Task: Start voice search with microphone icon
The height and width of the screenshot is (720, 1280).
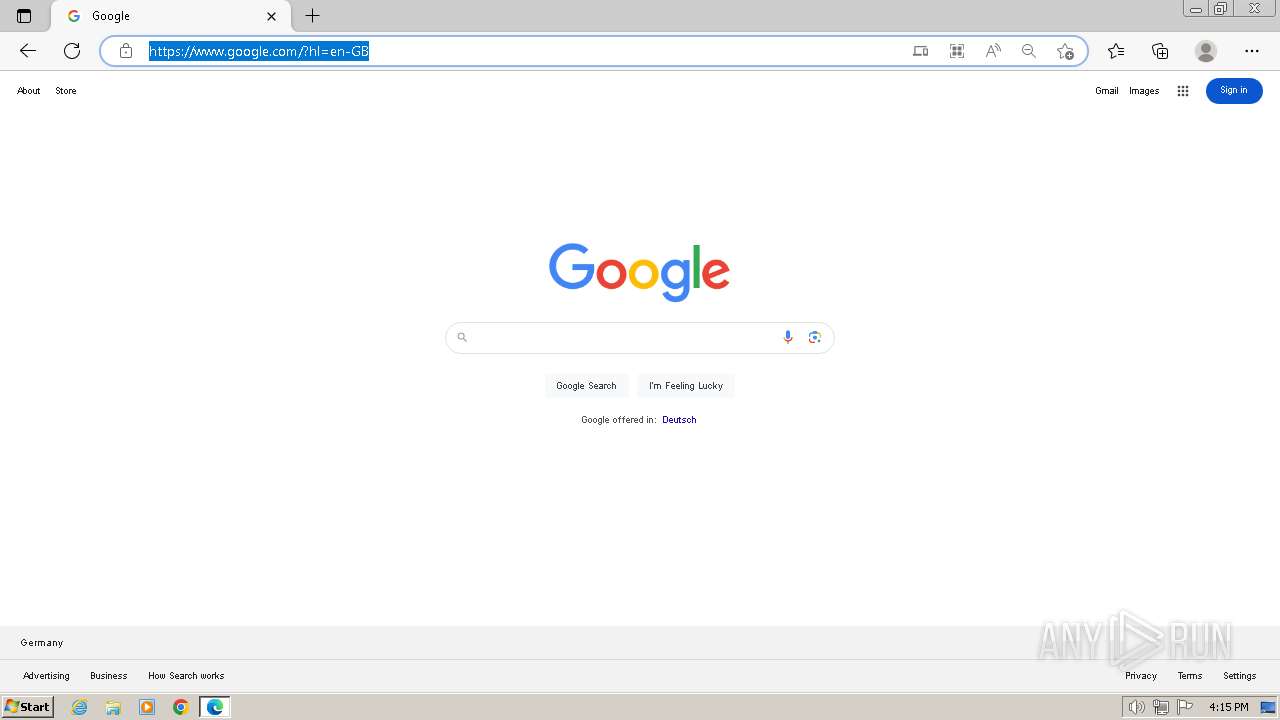Action: (x=788, y=337)
